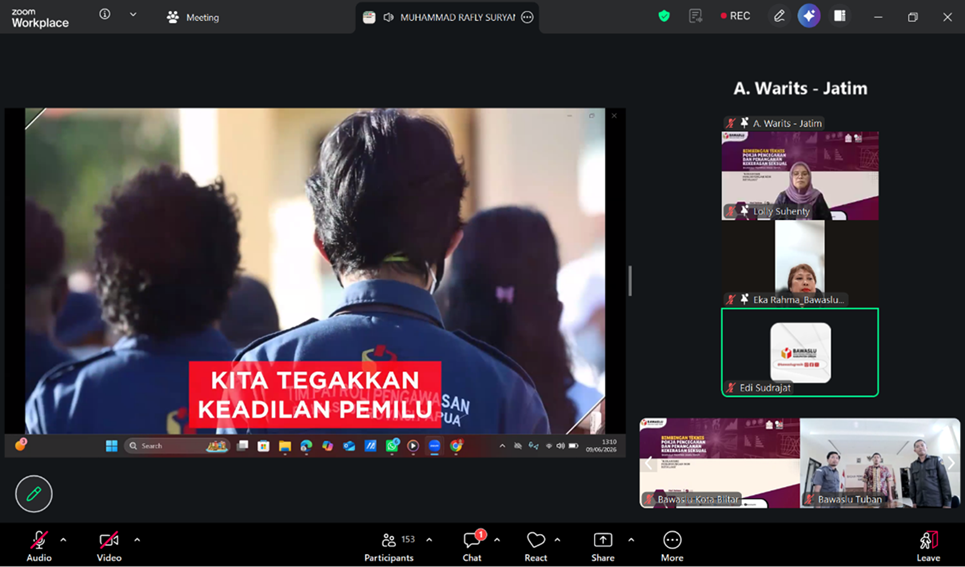This screenshot has width=965, height=567.
Task: Click the divider handle between share and gallery
Action: pyautogui.click(x=630, y=281)
